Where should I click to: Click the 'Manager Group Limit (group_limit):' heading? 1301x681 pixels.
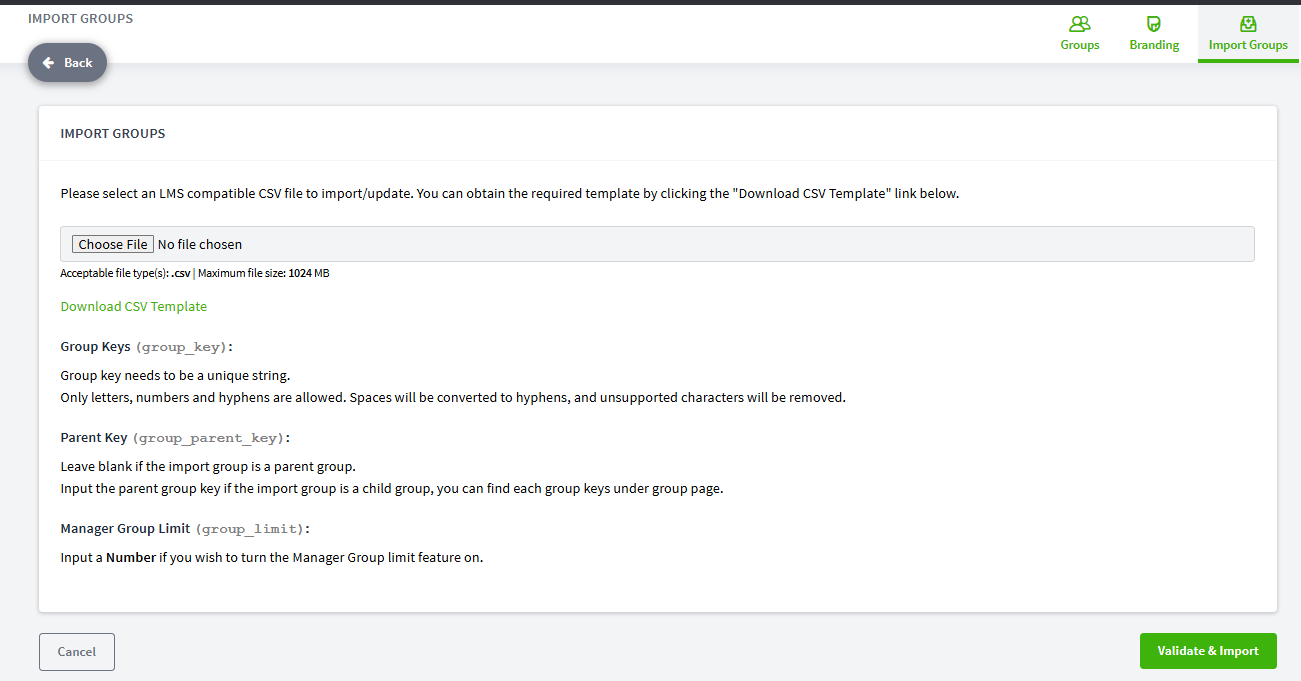(x=185, y=528)
